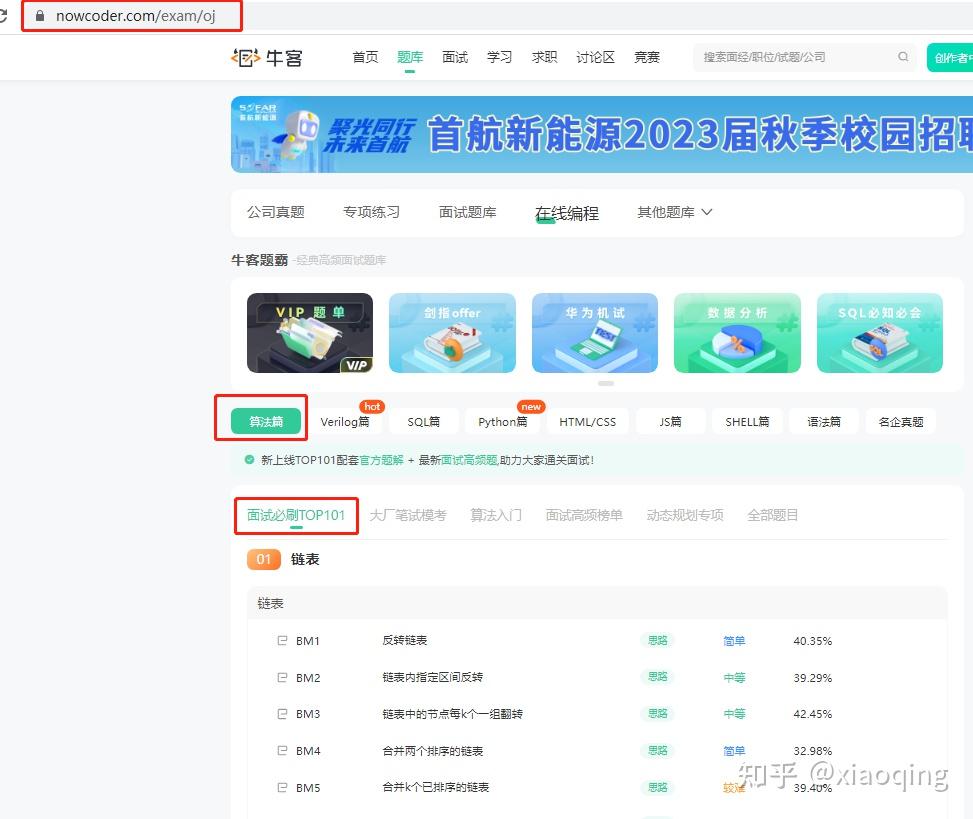Open the 官方题解 link
The width and height of the screenshot is (973, 819).
click(x=381, y=460)
